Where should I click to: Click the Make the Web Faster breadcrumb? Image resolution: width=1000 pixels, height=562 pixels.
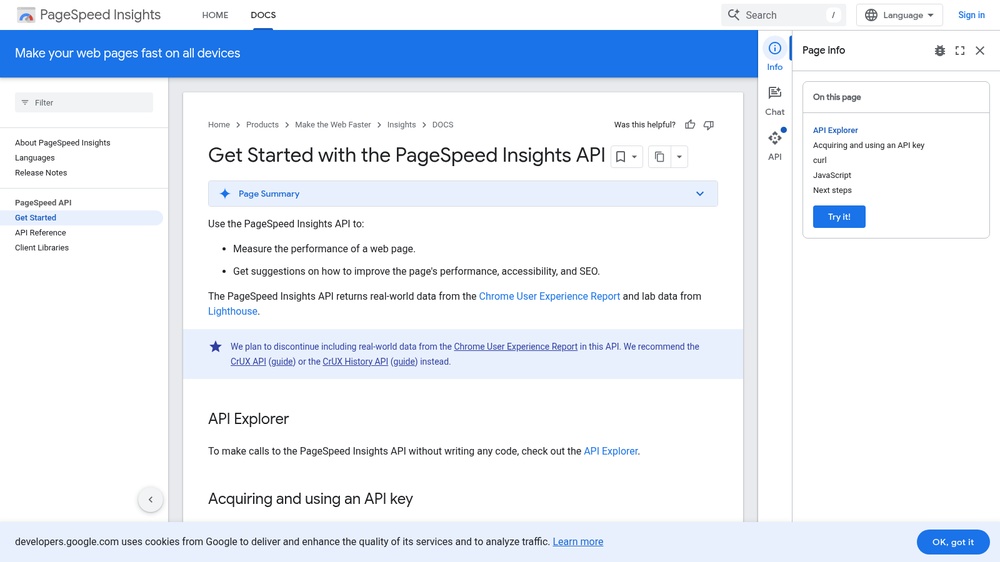332,124
